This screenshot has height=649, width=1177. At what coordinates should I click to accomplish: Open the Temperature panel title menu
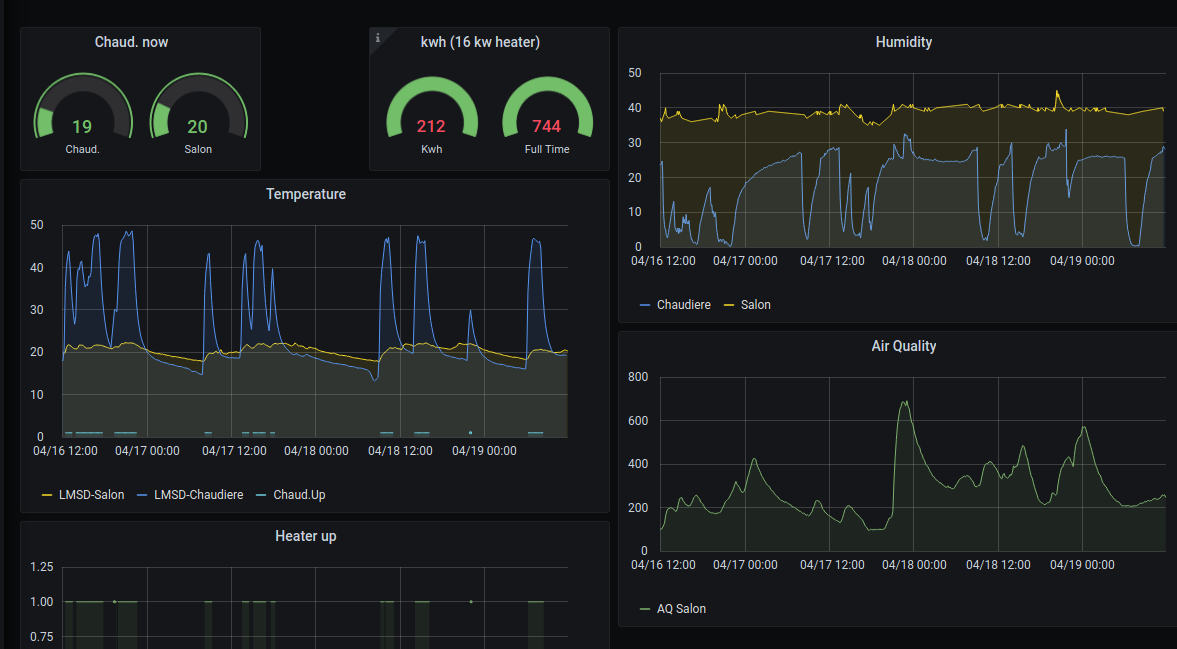point(306,194)
